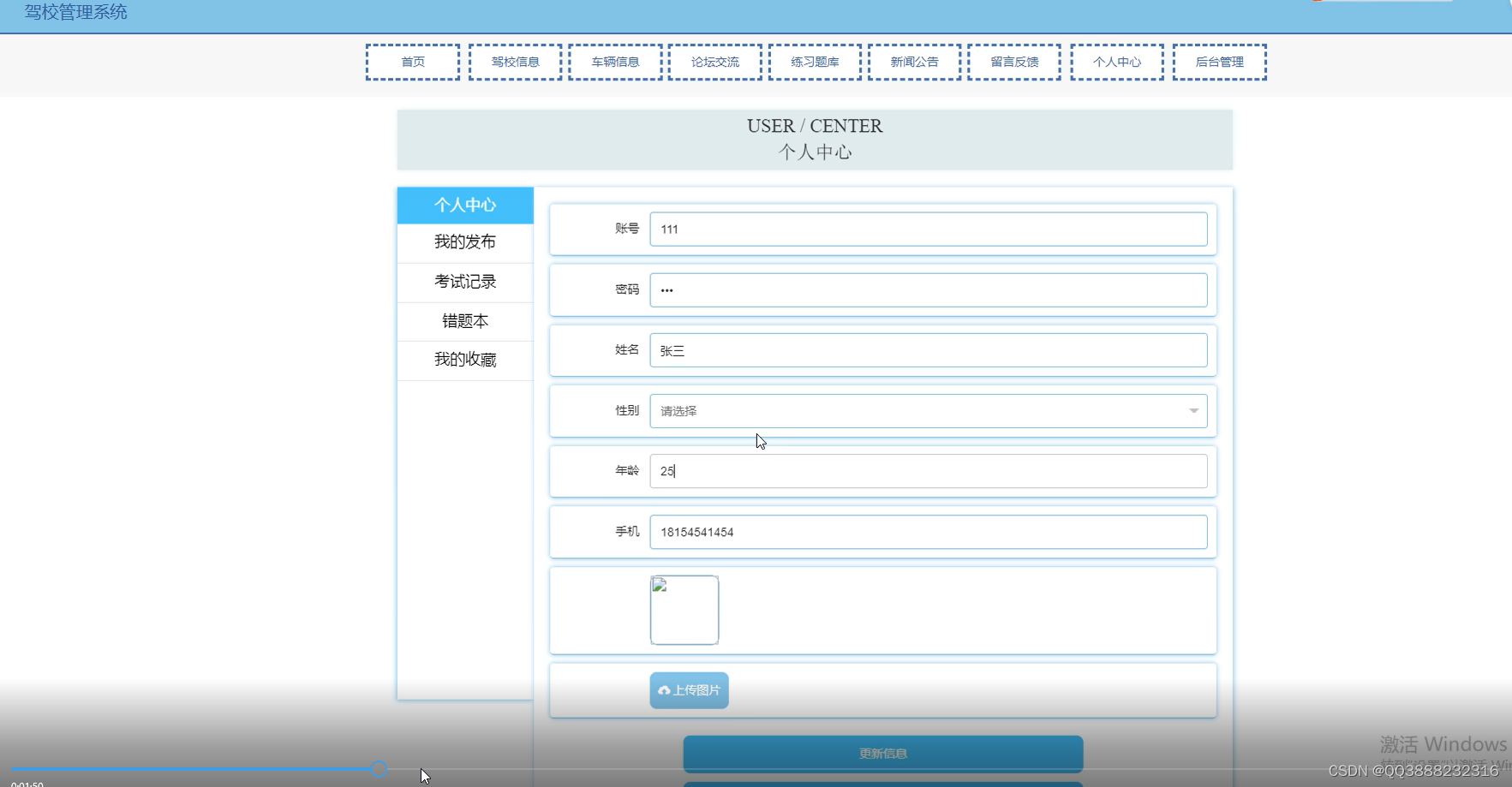The width and height of the screenshot is (1512, 787).
Task: Open the 驾校信息 navigation item
Action: pyautogui.click(x=516, y=62)
